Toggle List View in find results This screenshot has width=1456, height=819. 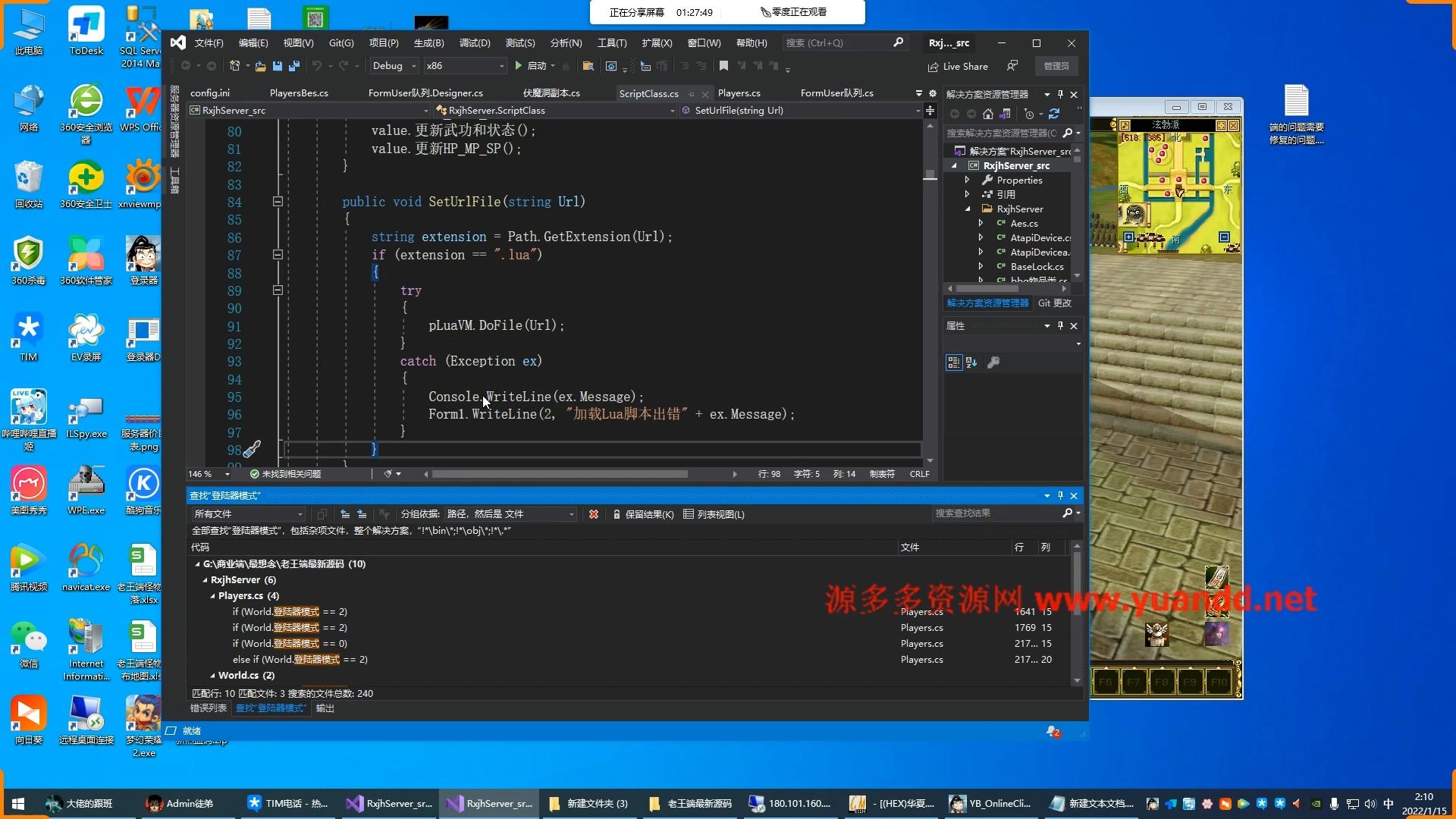[x=714, y=514]
